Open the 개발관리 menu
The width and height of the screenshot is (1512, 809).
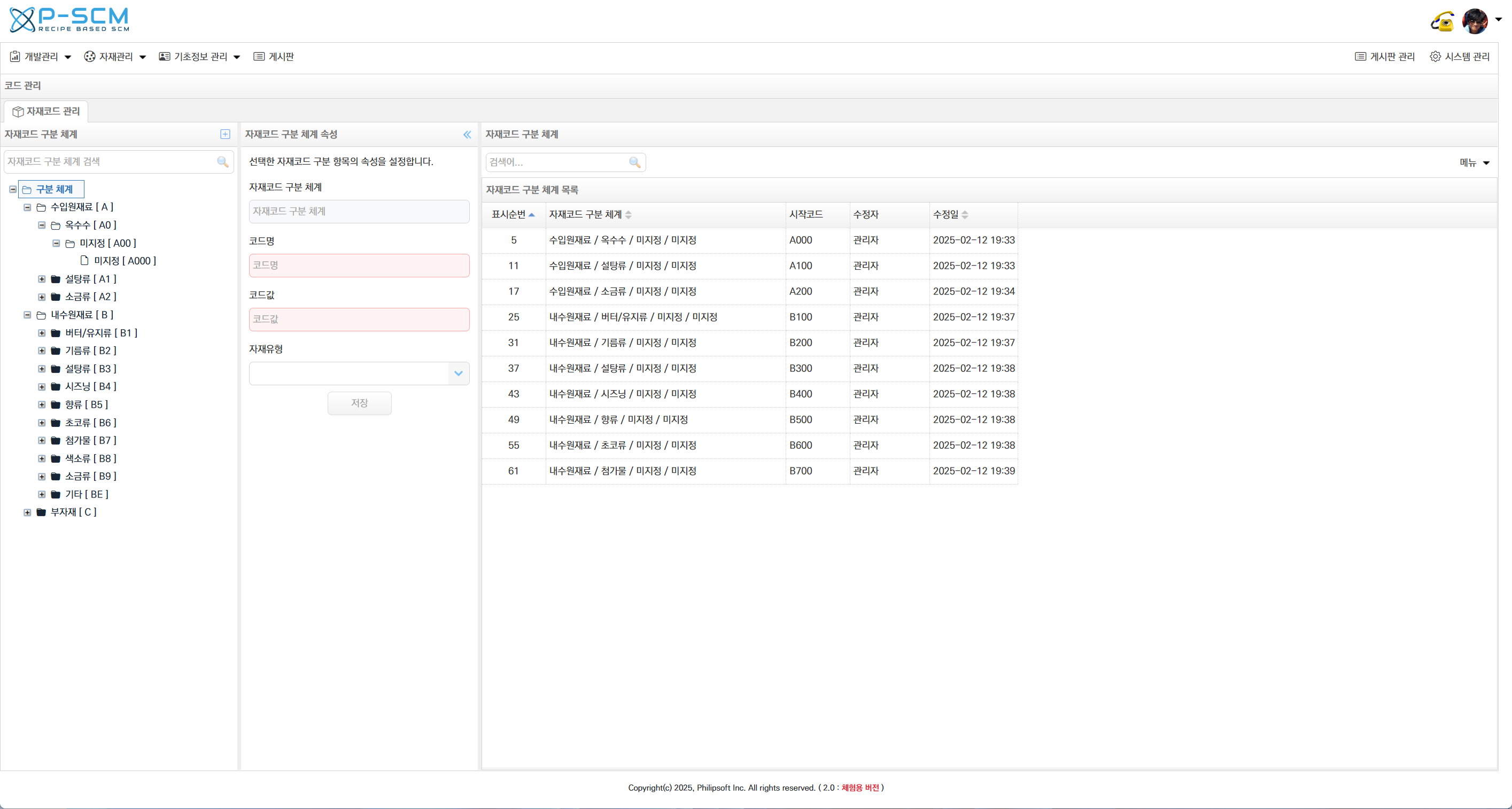41,57
